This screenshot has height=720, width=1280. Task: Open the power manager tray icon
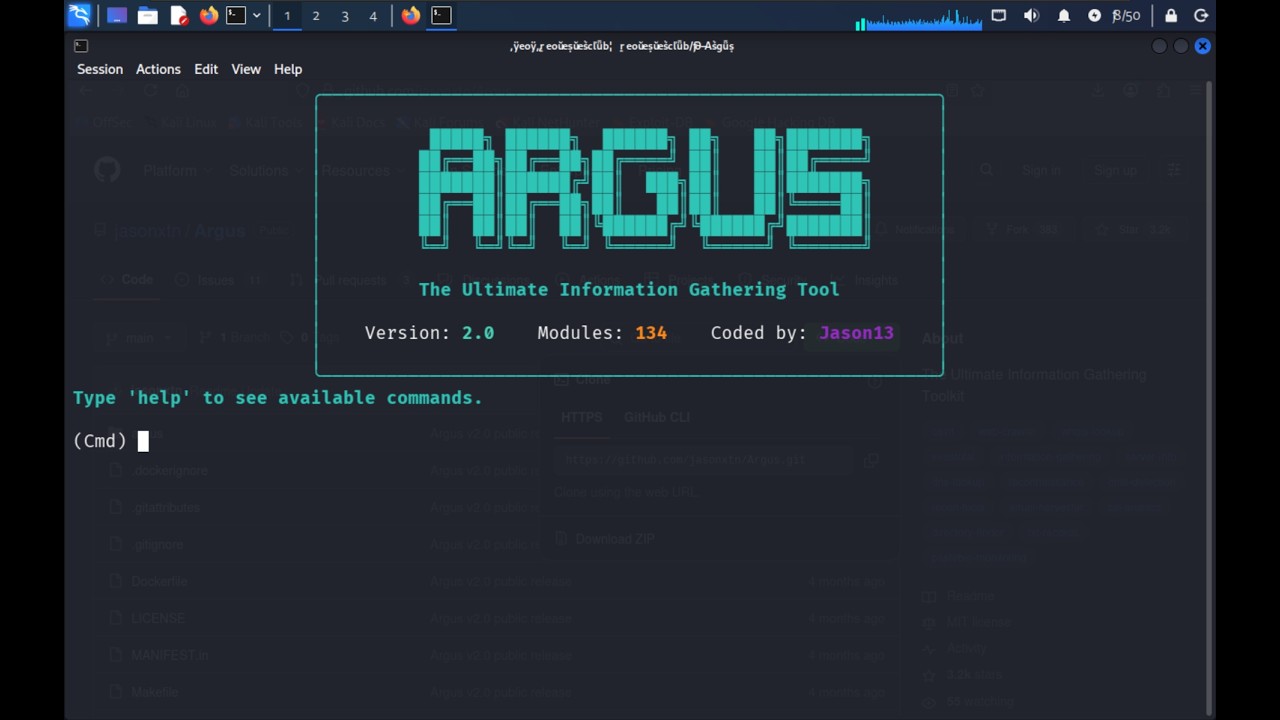click(x=1094, y=15)
